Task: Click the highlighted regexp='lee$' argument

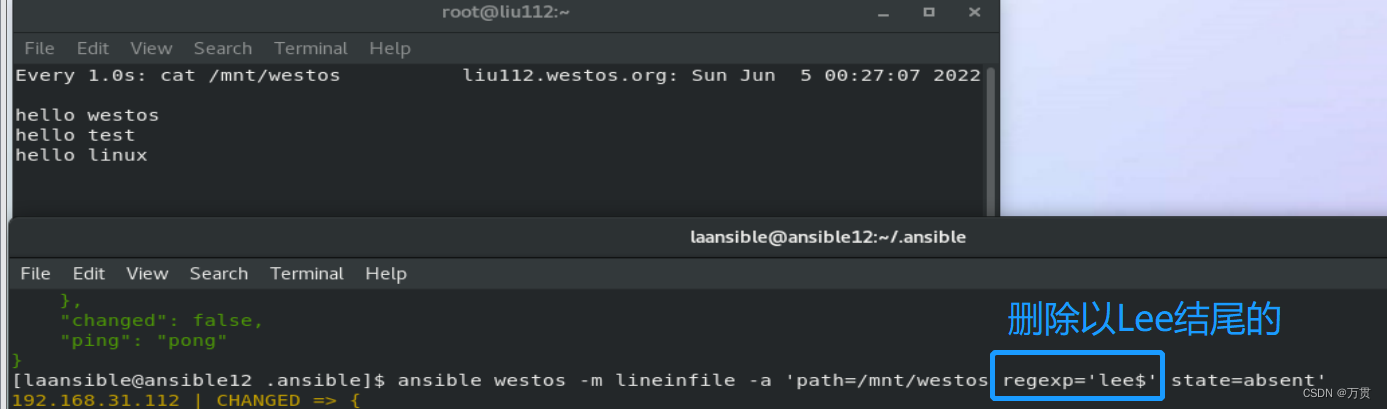Action: pos(1078,379)
